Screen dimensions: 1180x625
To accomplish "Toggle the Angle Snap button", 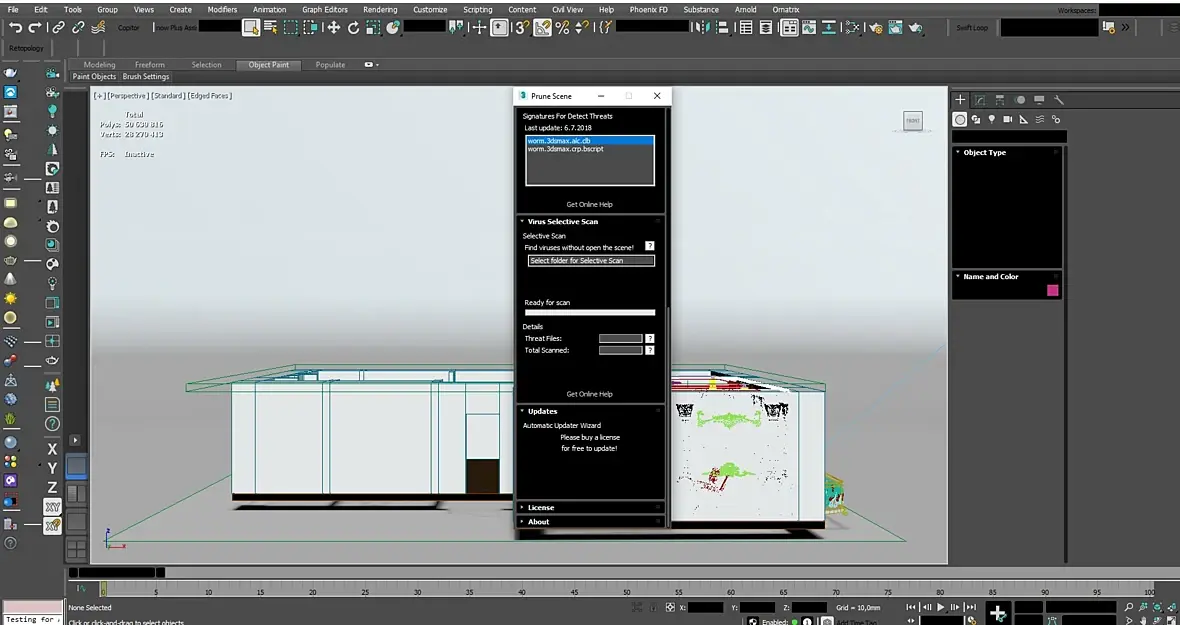I will (x=542, y=28).
